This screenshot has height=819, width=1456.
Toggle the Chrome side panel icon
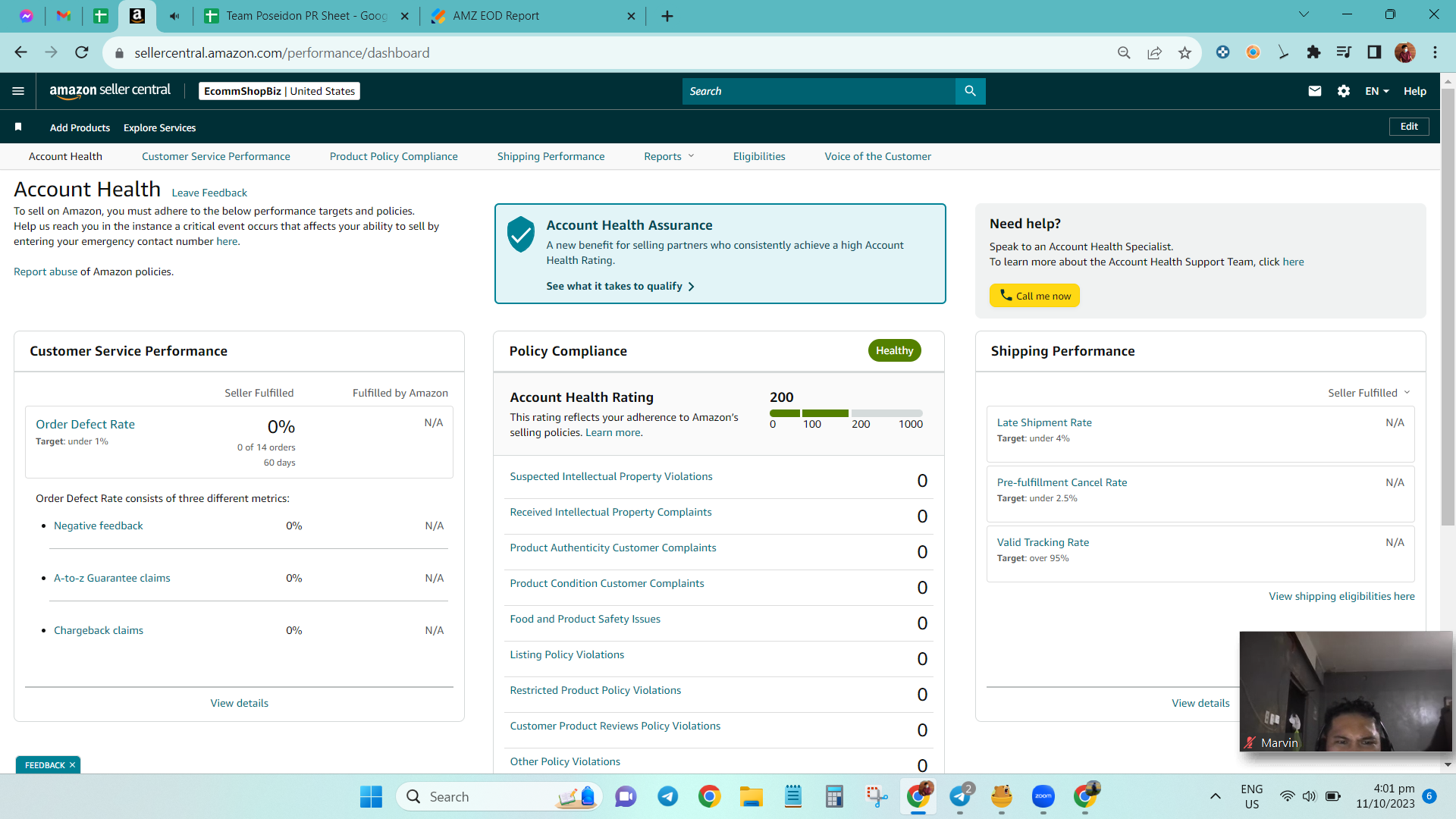(1374, 52)
